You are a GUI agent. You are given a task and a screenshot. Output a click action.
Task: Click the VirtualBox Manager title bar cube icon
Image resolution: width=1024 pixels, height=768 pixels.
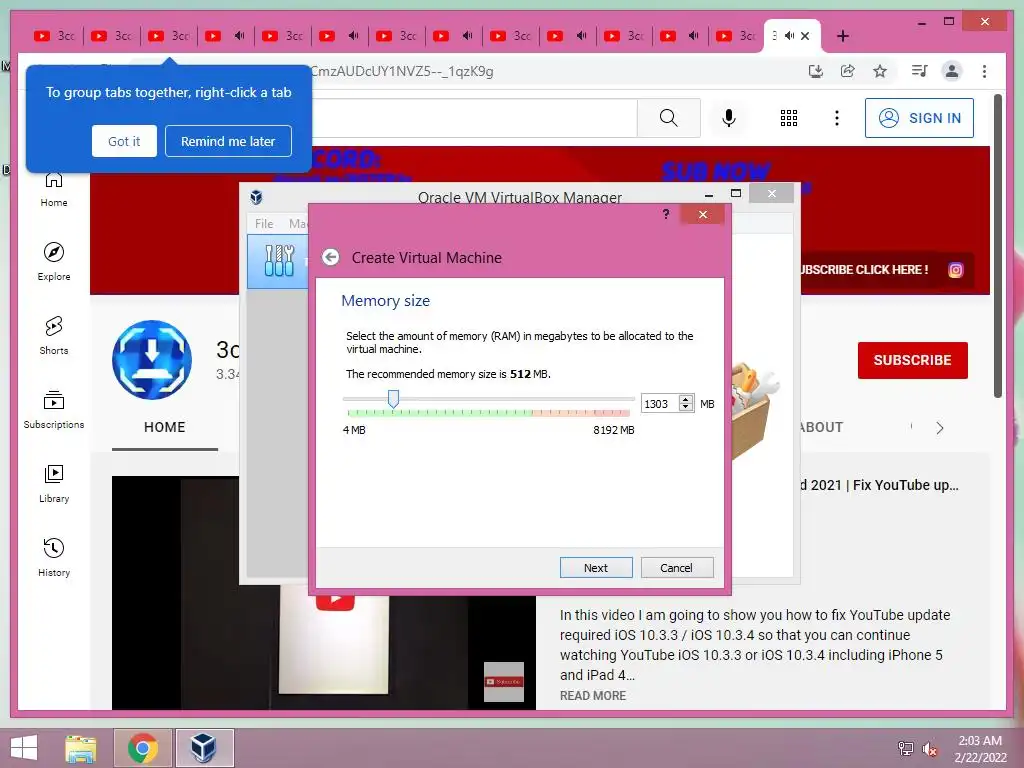[257, 197]
